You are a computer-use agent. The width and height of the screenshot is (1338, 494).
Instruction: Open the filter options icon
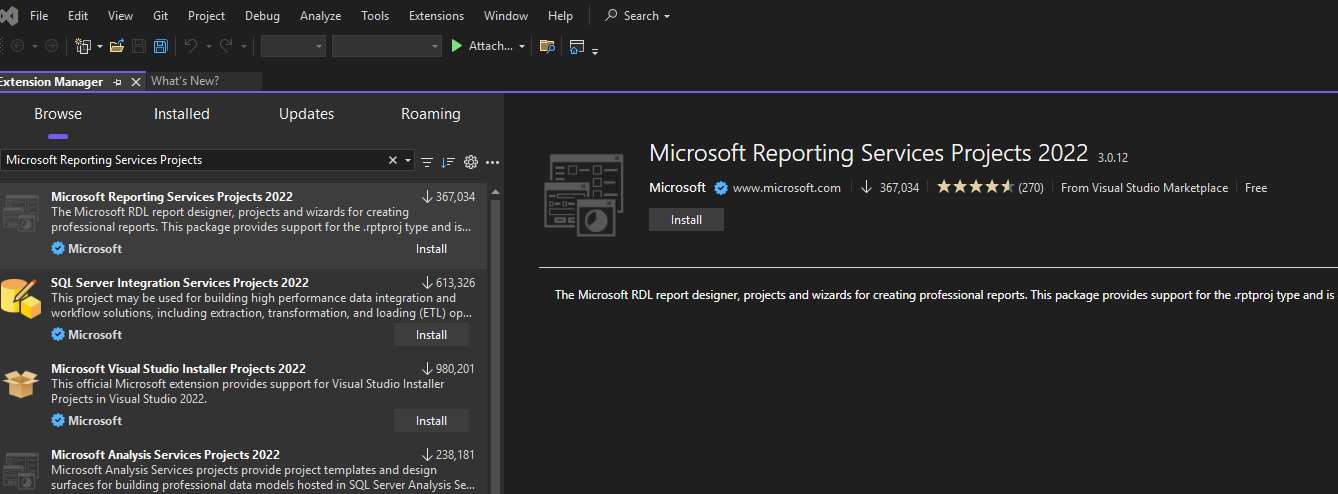(x=427, y=161)
